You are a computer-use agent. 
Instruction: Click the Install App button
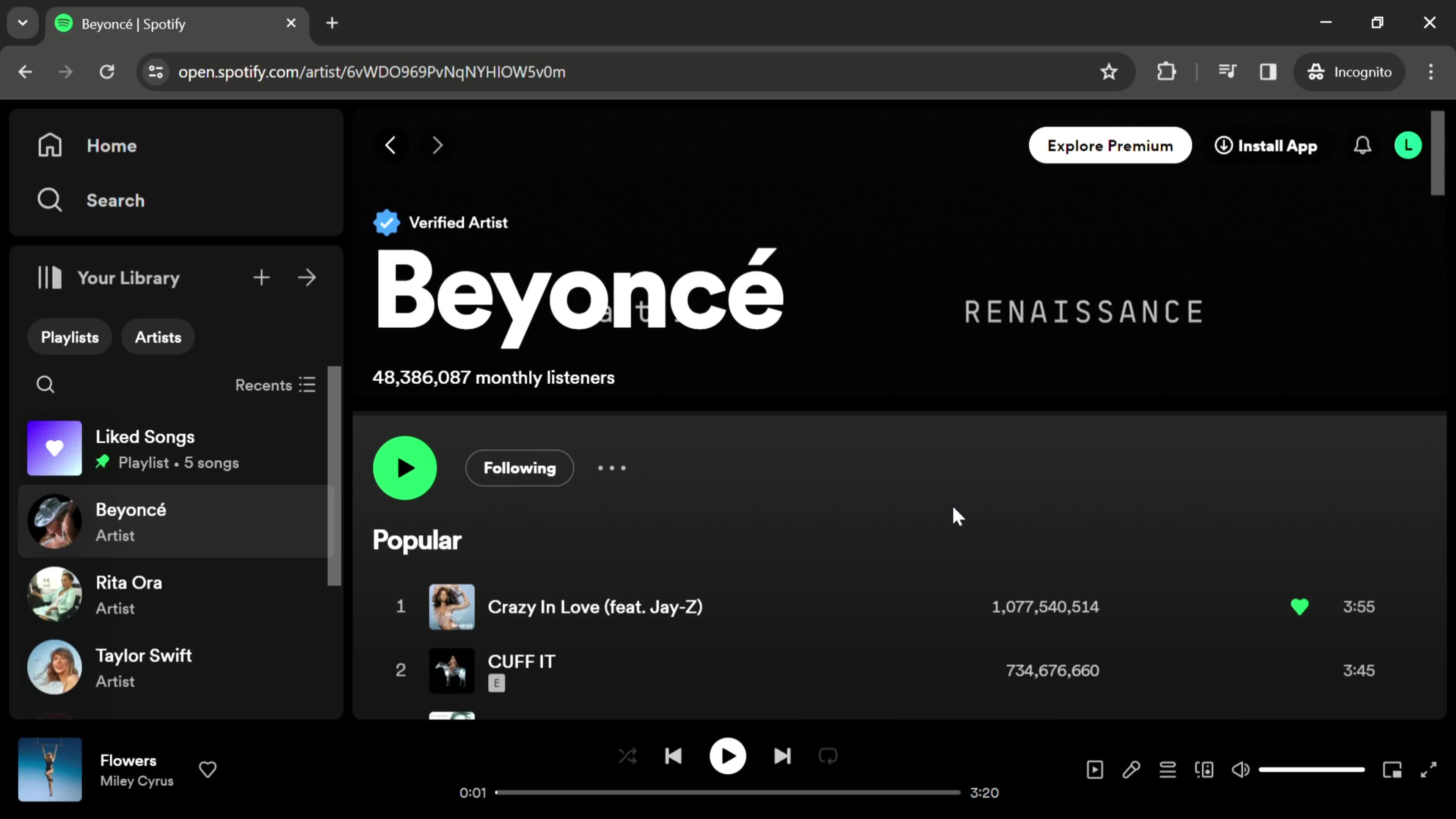[x=1265, y=145]
